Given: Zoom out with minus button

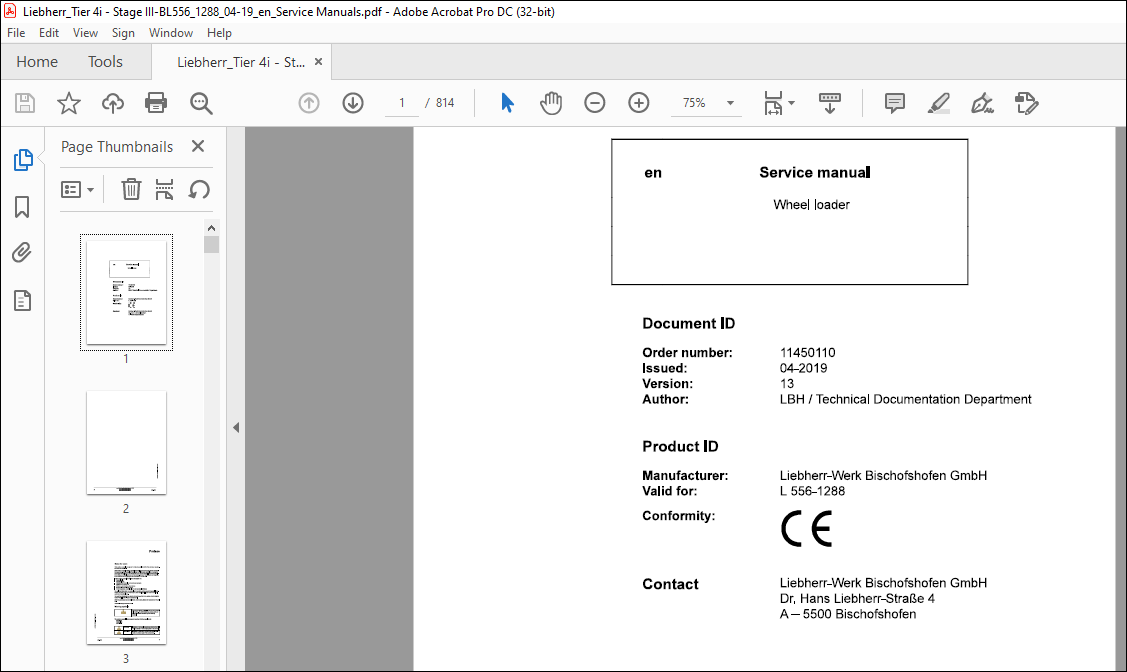Looking at the screenshot, I should pos(595,103).
